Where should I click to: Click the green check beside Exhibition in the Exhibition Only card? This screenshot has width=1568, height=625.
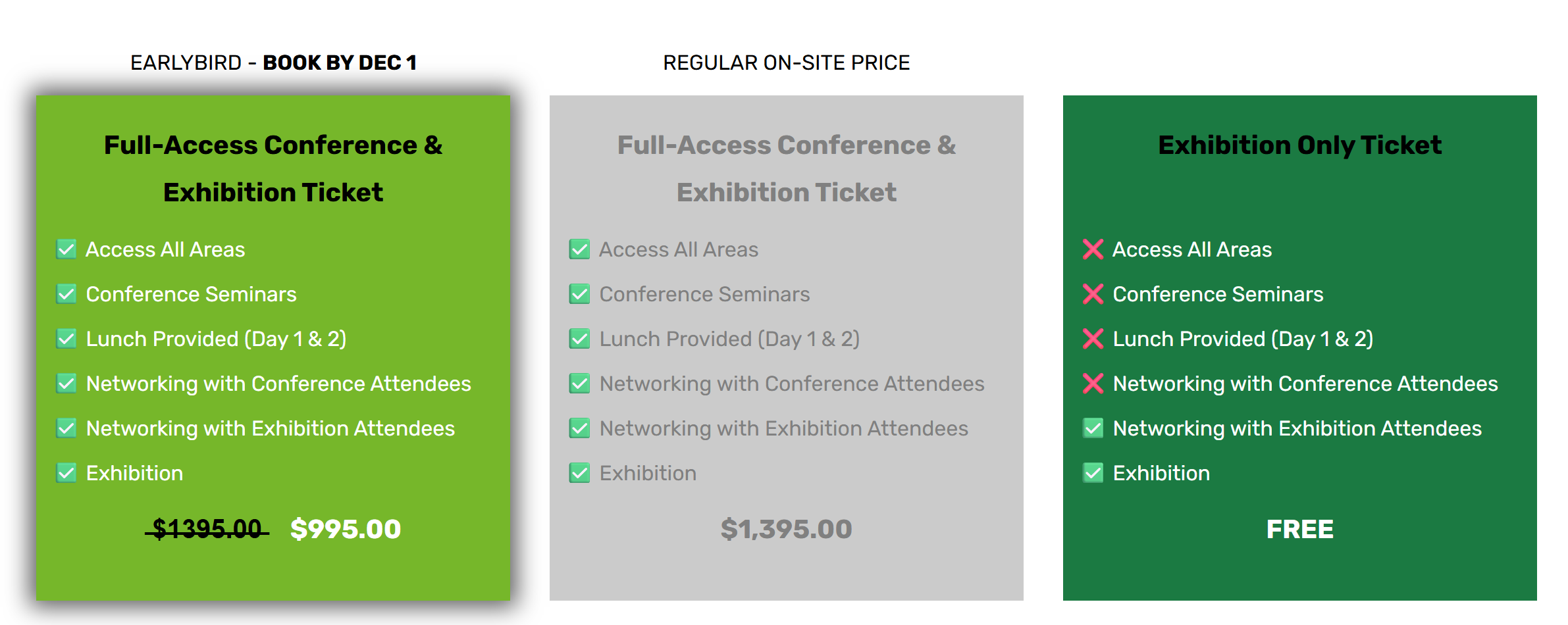[1093, 473]
